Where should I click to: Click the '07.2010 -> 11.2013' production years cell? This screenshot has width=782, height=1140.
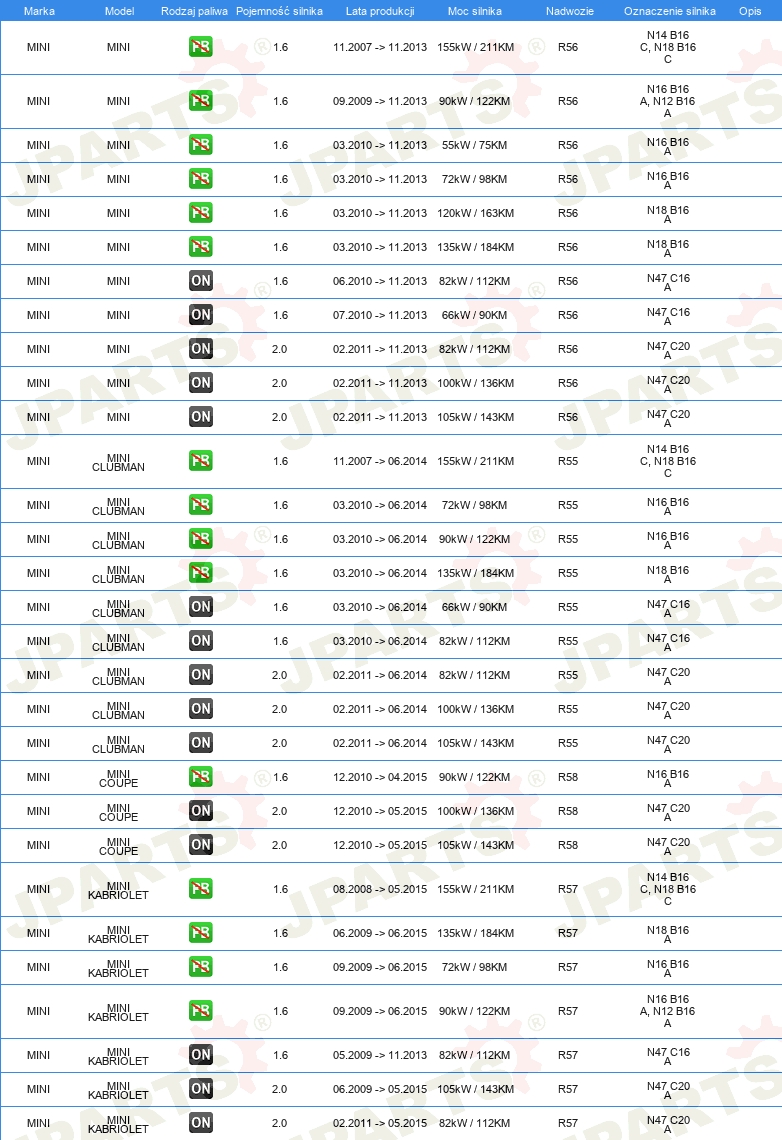point(380,316)
